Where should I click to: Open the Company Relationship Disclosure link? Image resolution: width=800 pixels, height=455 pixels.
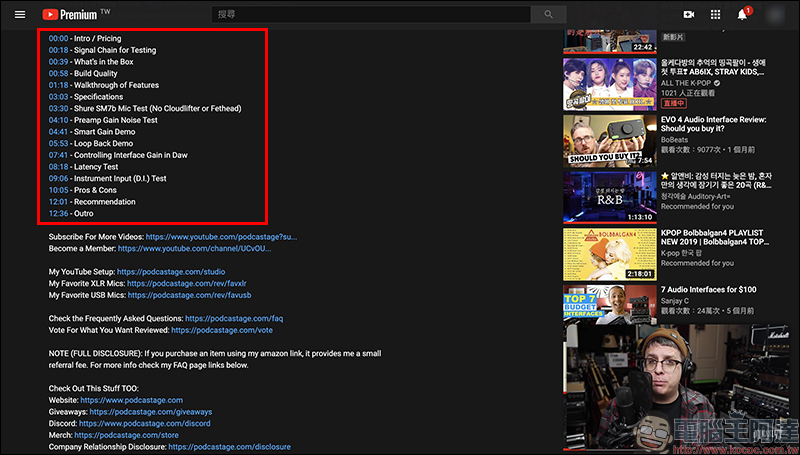(236, 447)
